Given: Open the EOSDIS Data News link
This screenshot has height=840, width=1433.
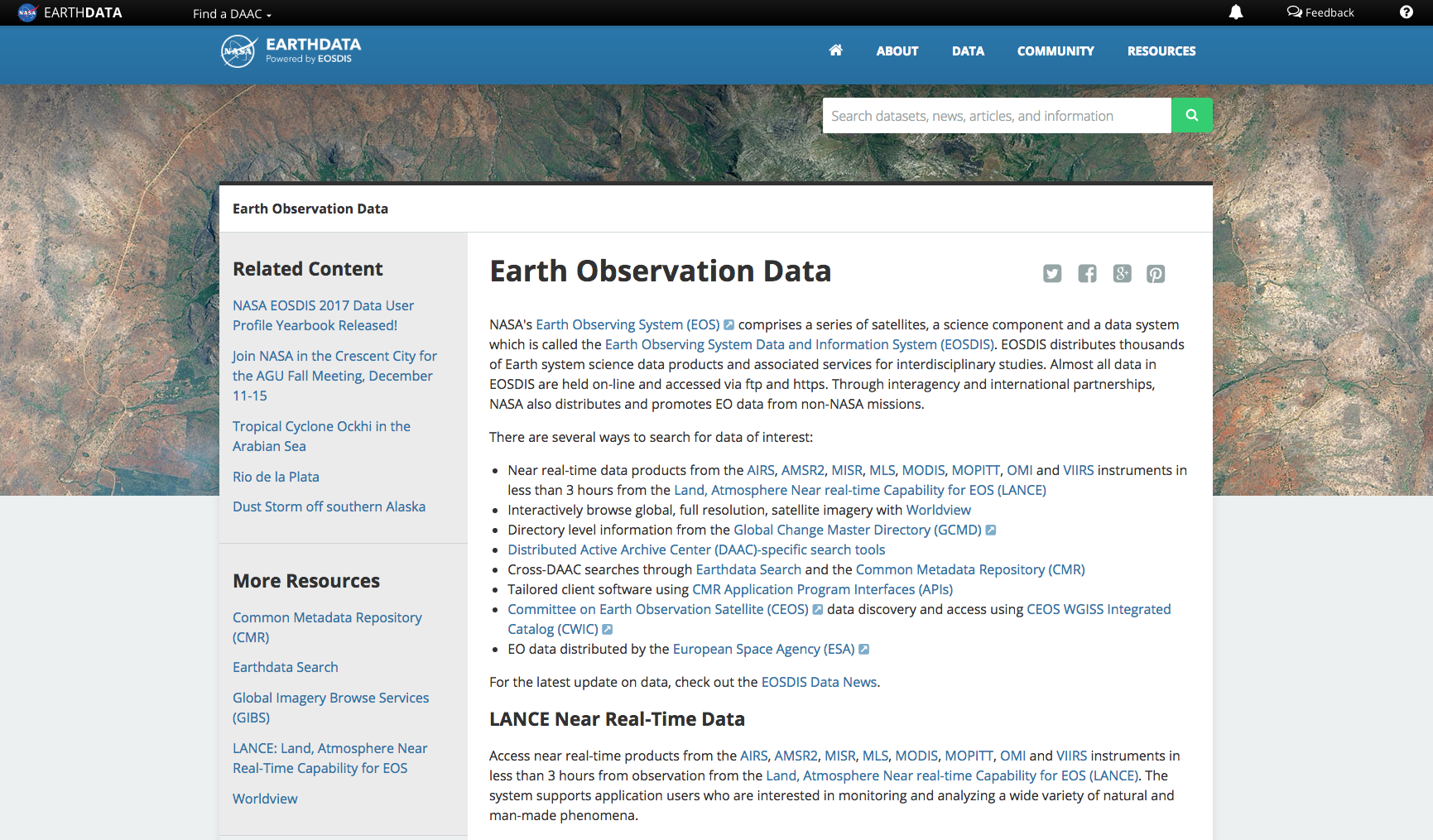Looking at the screenshot, I should click(x=819, y=682).
